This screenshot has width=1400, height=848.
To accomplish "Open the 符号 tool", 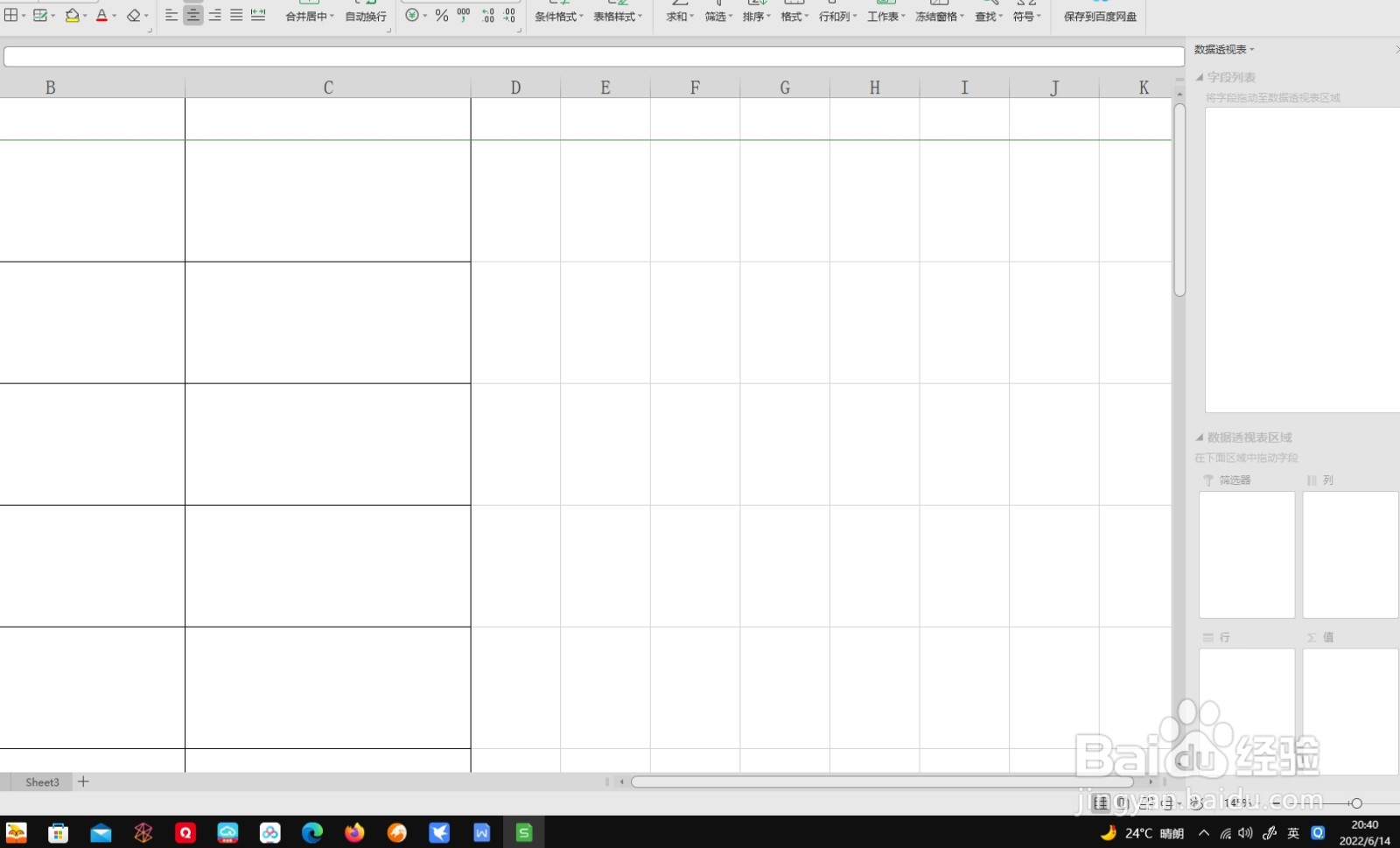I will click(x=1026, y=17).
